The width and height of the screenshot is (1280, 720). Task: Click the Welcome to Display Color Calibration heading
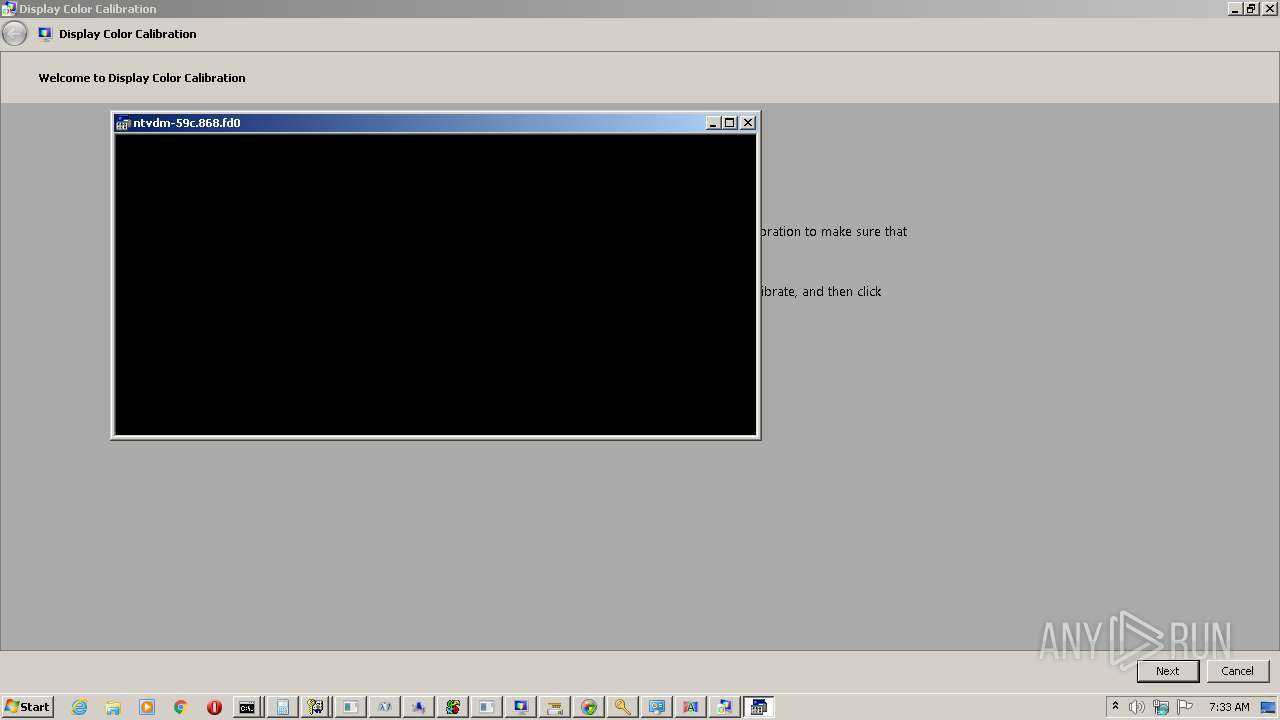142,78
